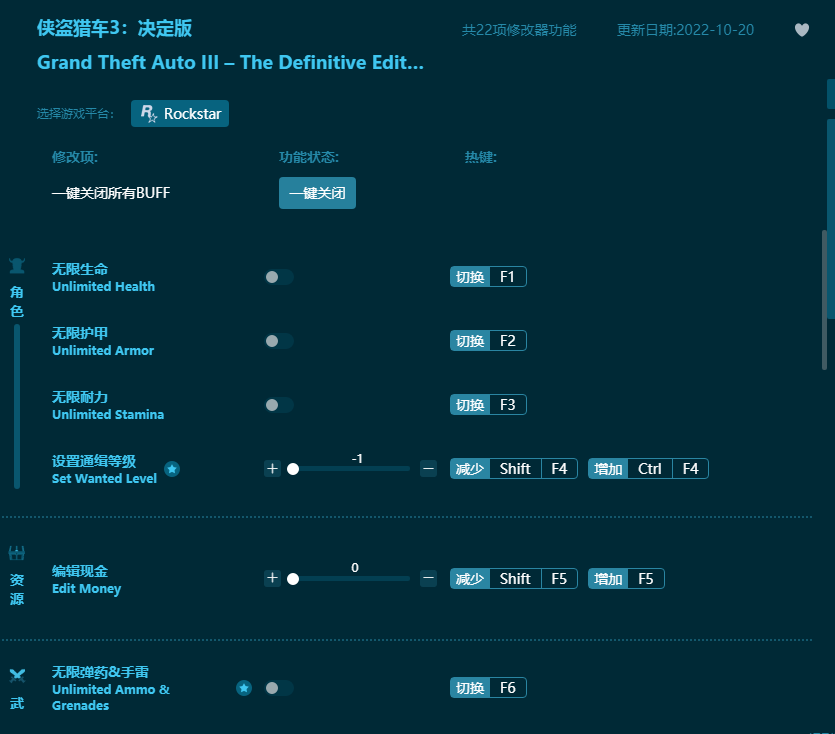Select the Rockstar platform button

coord(180,113)
